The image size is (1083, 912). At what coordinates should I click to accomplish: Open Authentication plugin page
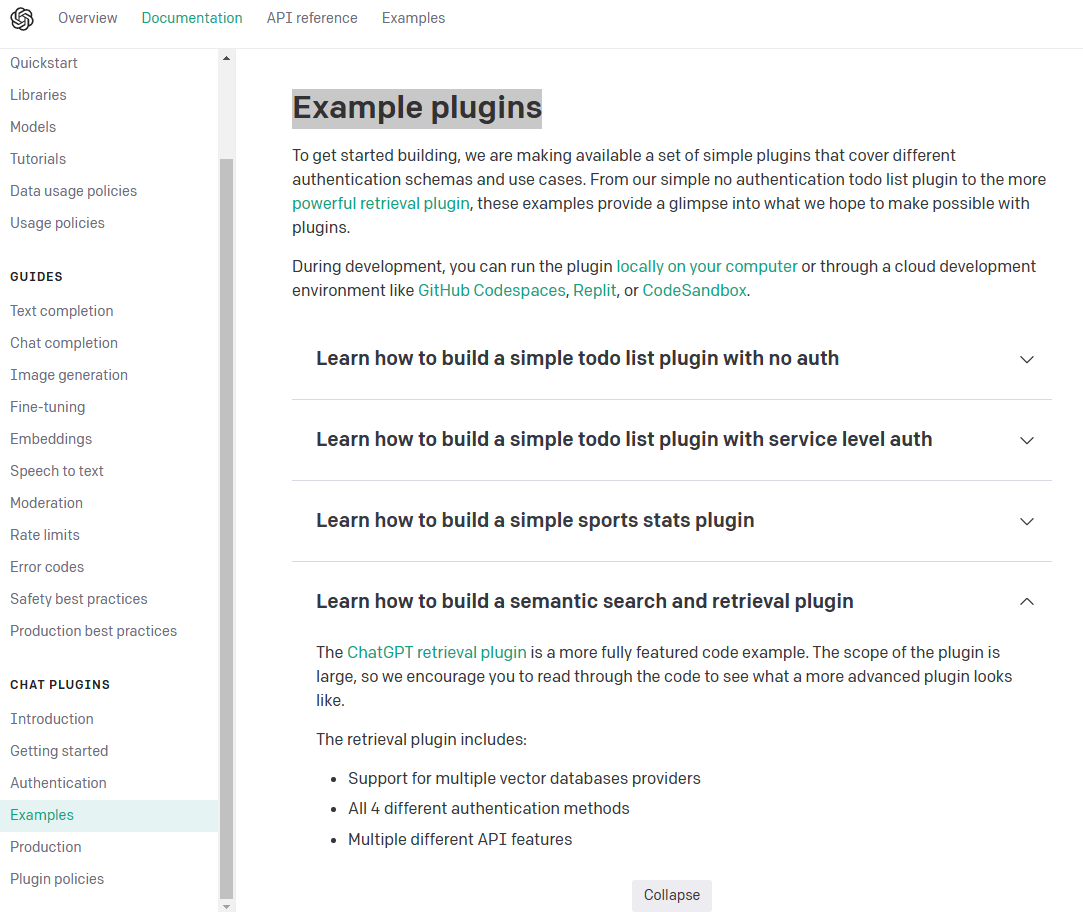pos(58,783)
